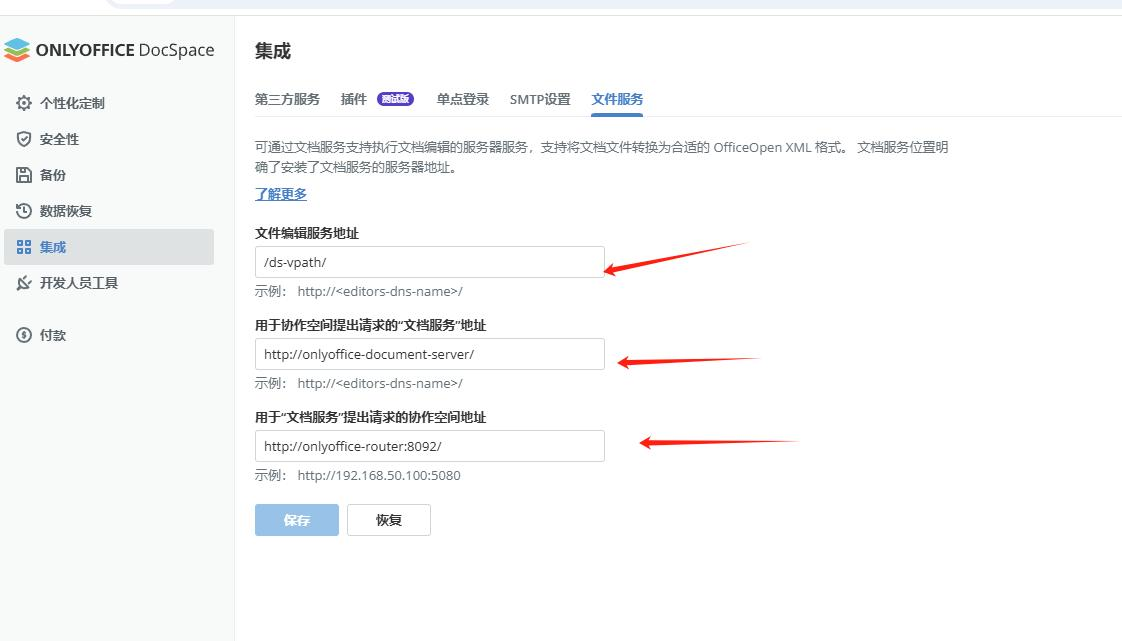Click the 集成 grid icon in sidebar
1122x641 pixels.
24,247
